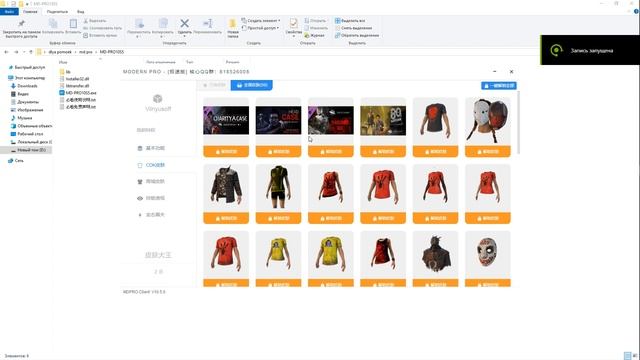The image size is (640, 360).
Task: Click the Копировать в ribbon icon
Action: pos(163,24)
